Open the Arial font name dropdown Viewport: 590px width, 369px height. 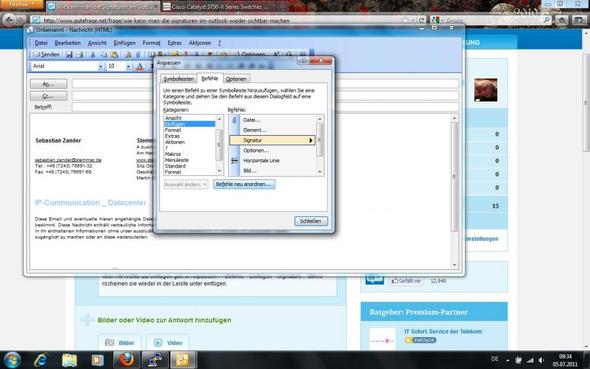(x=100, y=67)
